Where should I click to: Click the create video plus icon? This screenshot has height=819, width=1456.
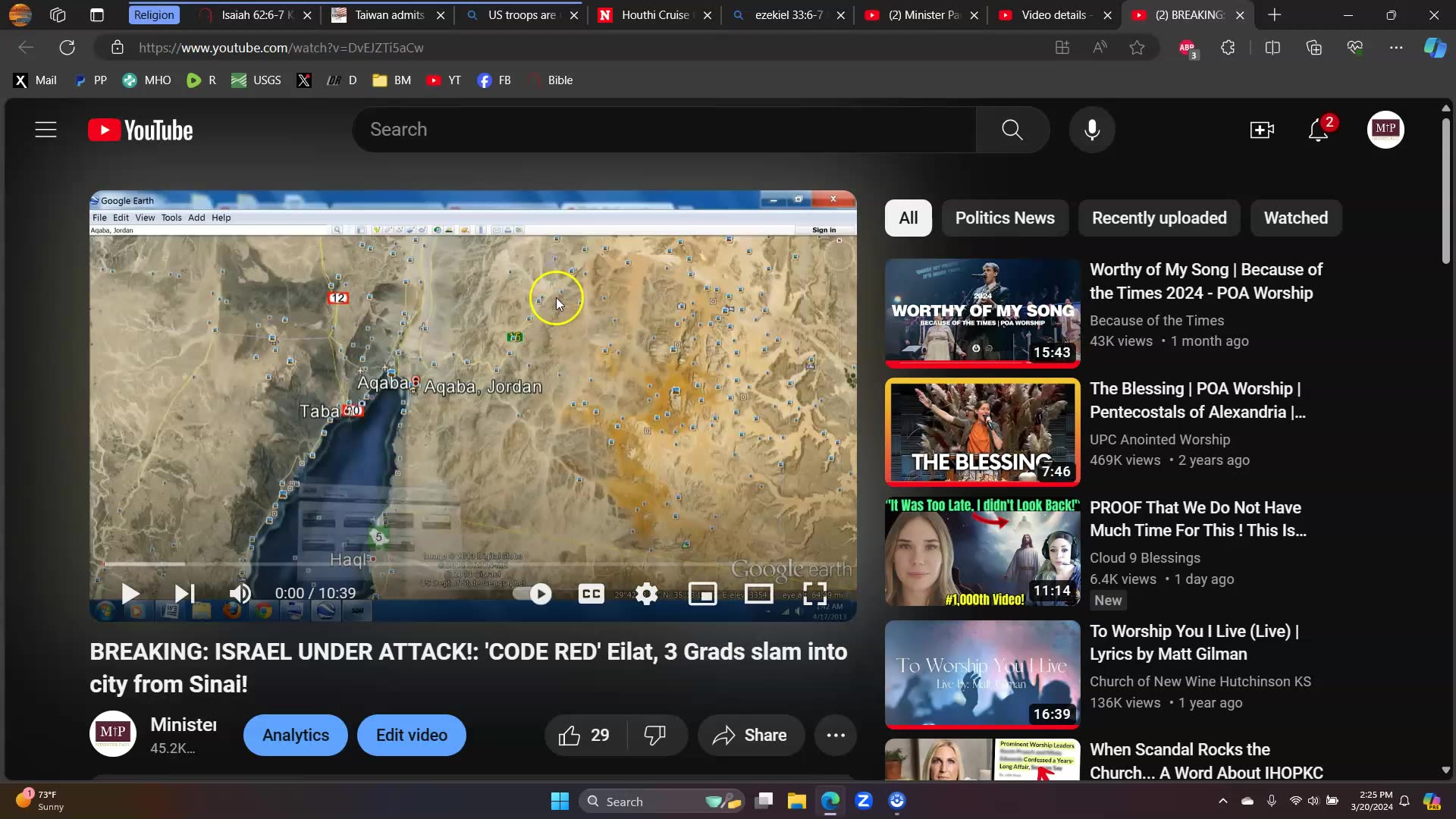pos(1261,129)
